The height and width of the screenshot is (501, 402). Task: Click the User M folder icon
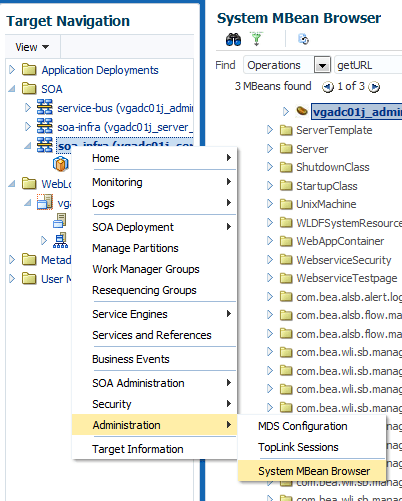pyautogui.click(x=29, y=278)
